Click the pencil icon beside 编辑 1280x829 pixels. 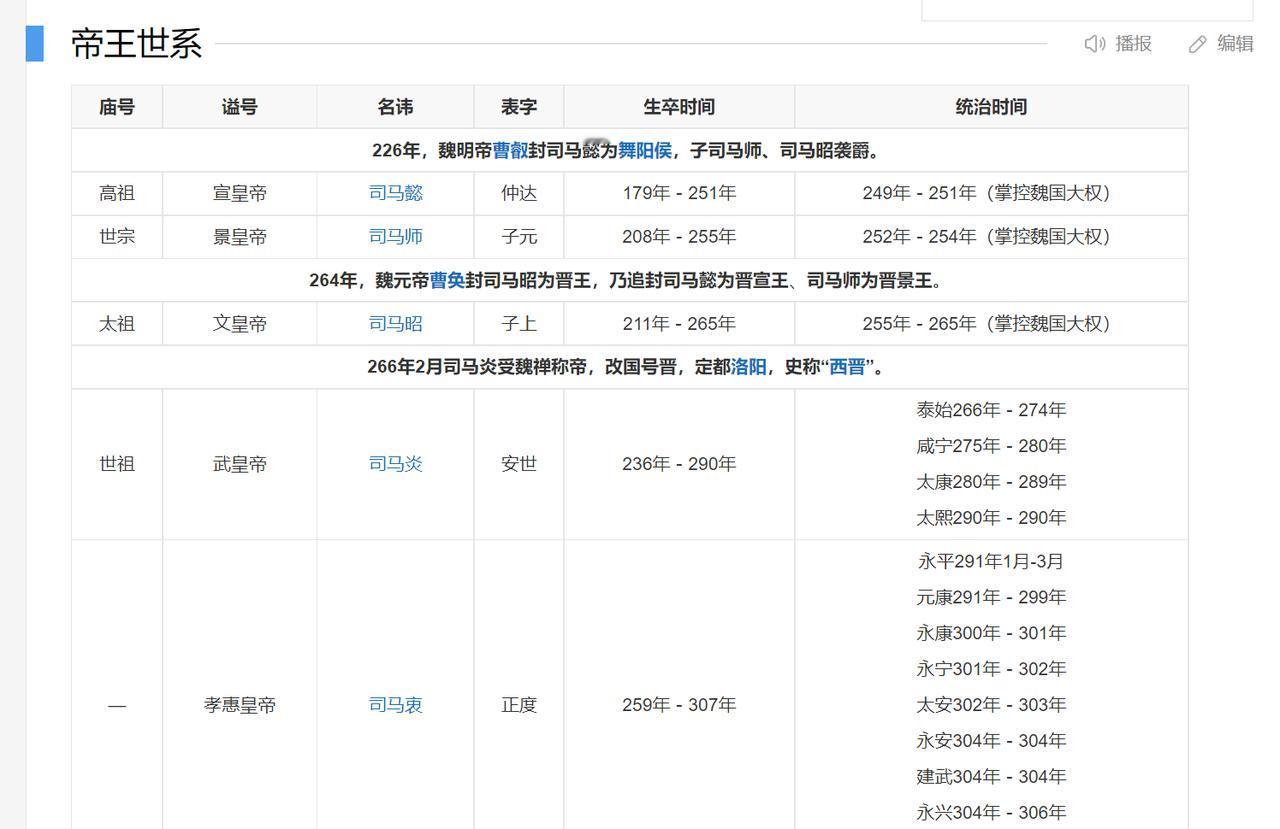1198,44
